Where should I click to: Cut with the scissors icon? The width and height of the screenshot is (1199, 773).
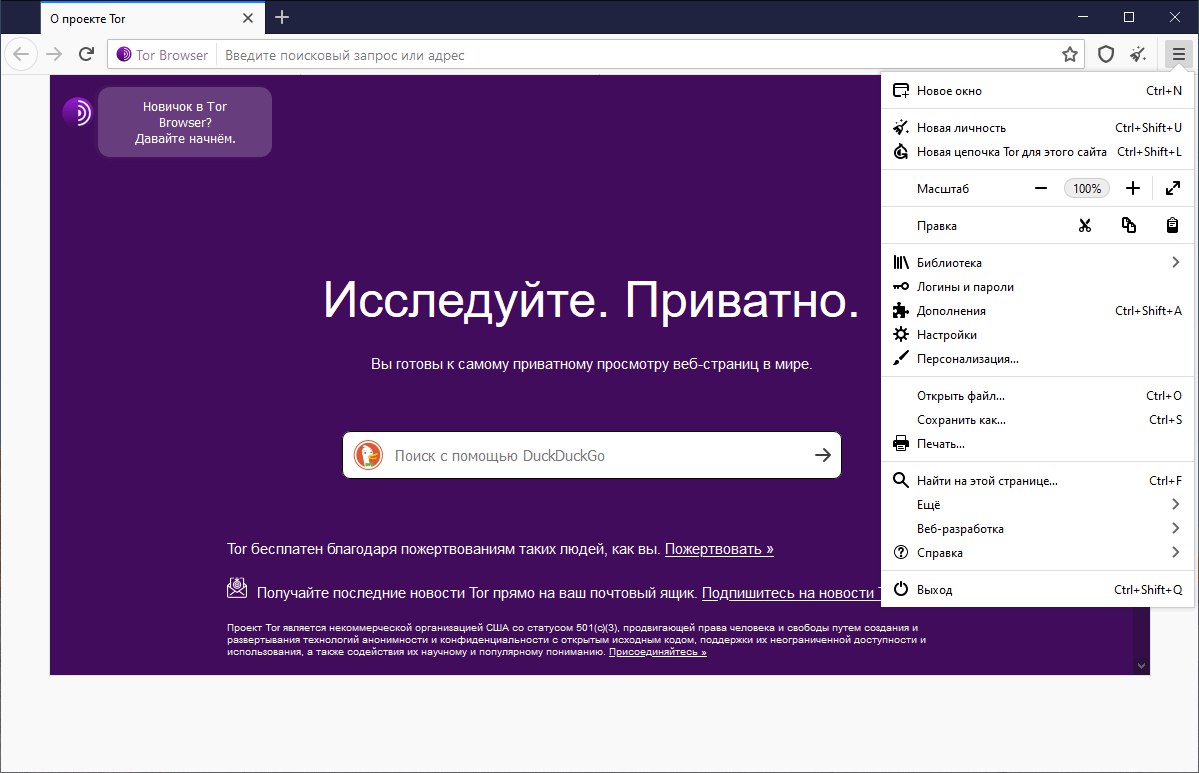(1085, 226)
